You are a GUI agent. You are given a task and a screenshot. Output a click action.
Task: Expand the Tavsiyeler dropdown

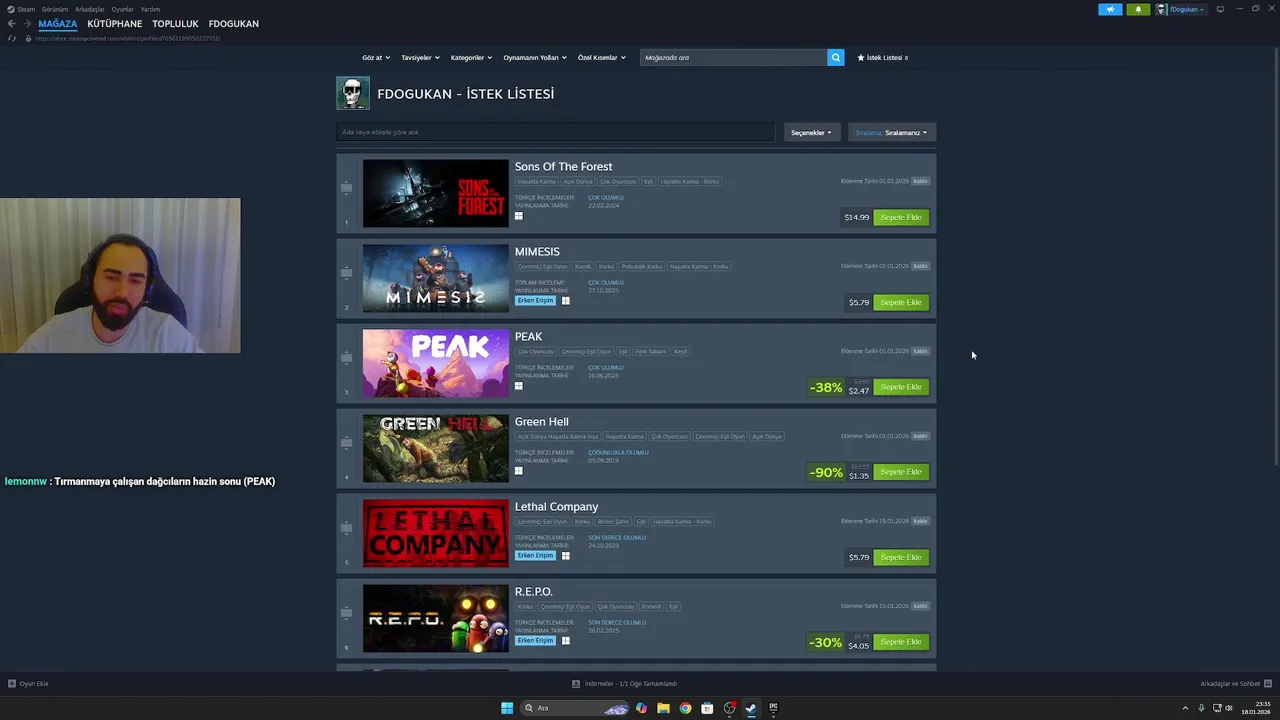(x=420, y=57)
